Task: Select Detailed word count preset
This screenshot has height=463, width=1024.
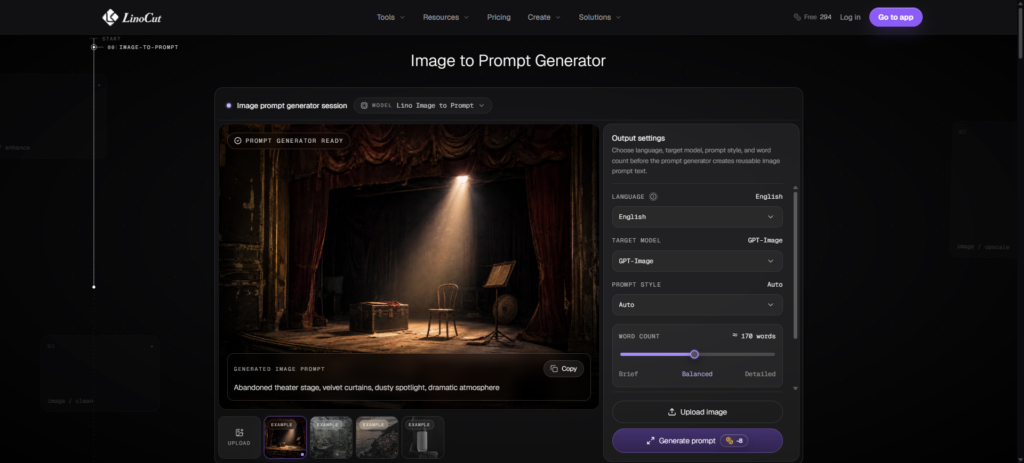Action: 760,374
